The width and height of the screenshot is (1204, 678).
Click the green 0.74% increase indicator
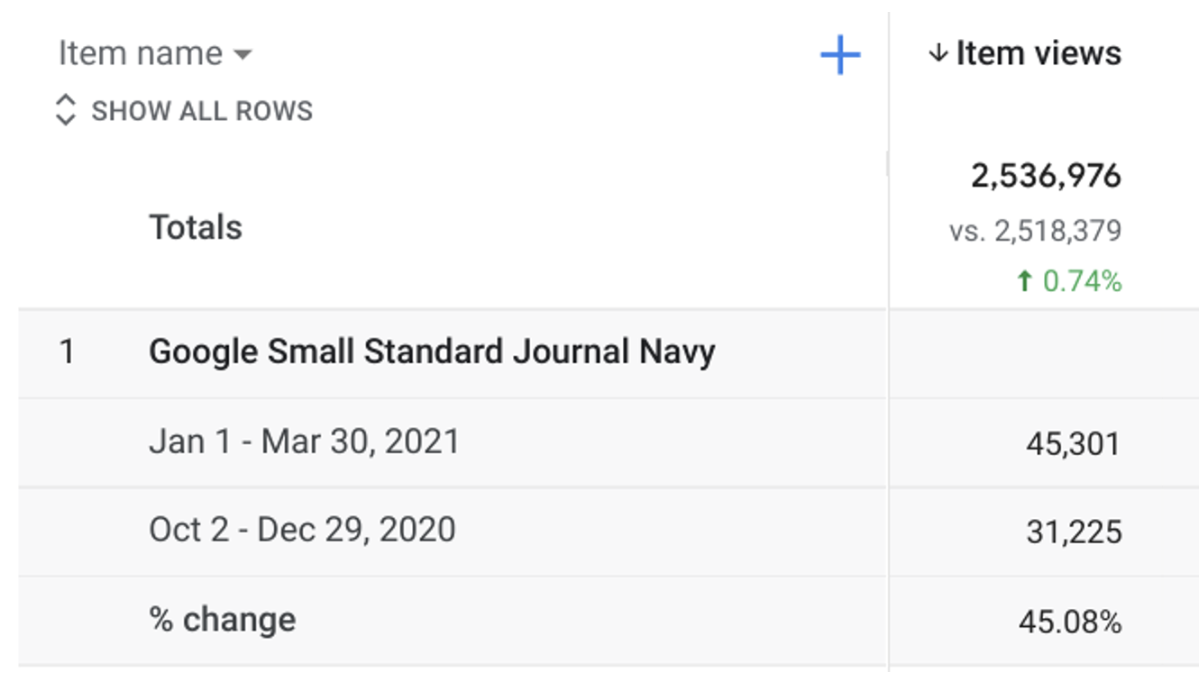coord(1068,282)
